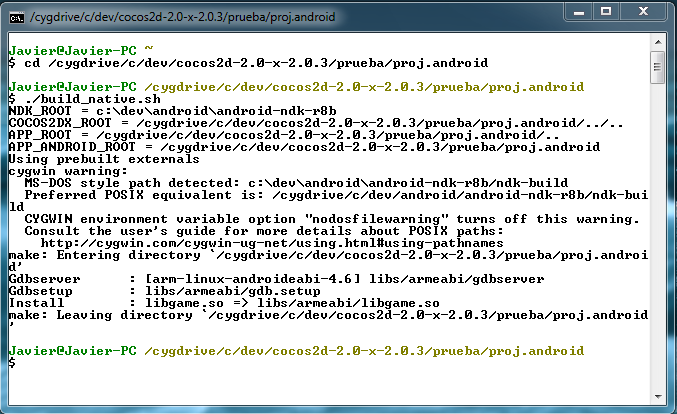
Task: Click the window title path text
Action: point(182,17)
